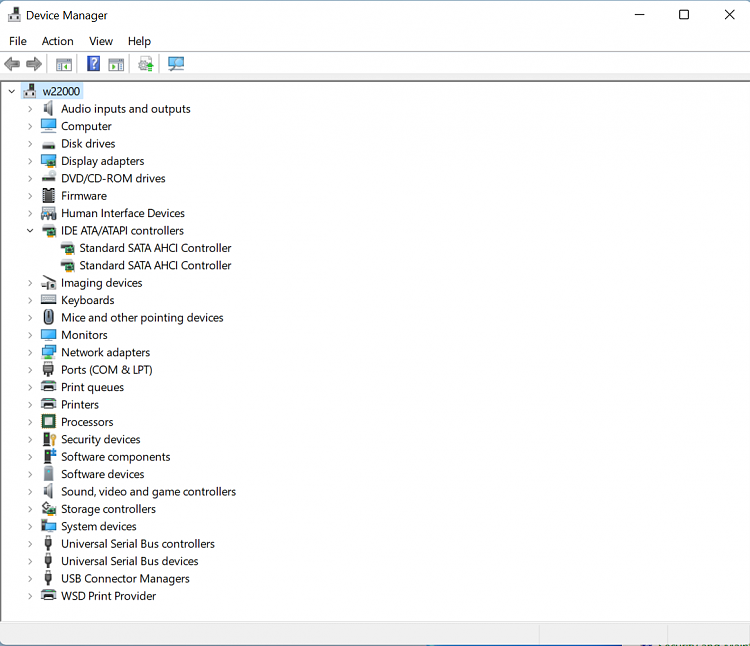Scan for hardware changes toolbar icon
Viewport: 750px width, 646px height.
click(176, 64)
